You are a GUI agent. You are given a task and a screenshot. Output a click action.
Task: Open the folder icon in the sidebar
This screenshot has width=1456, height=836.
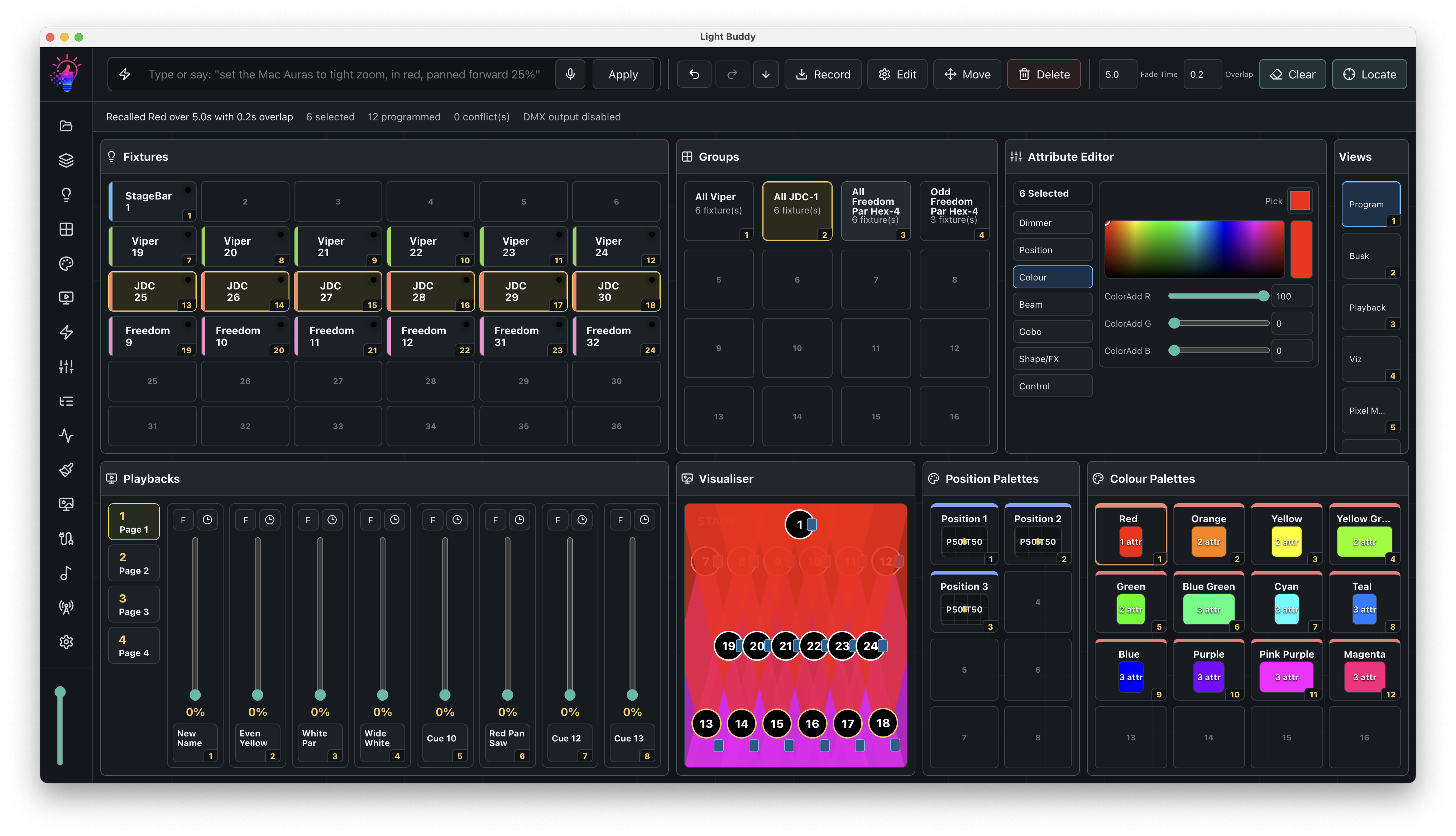pos(66,126)
